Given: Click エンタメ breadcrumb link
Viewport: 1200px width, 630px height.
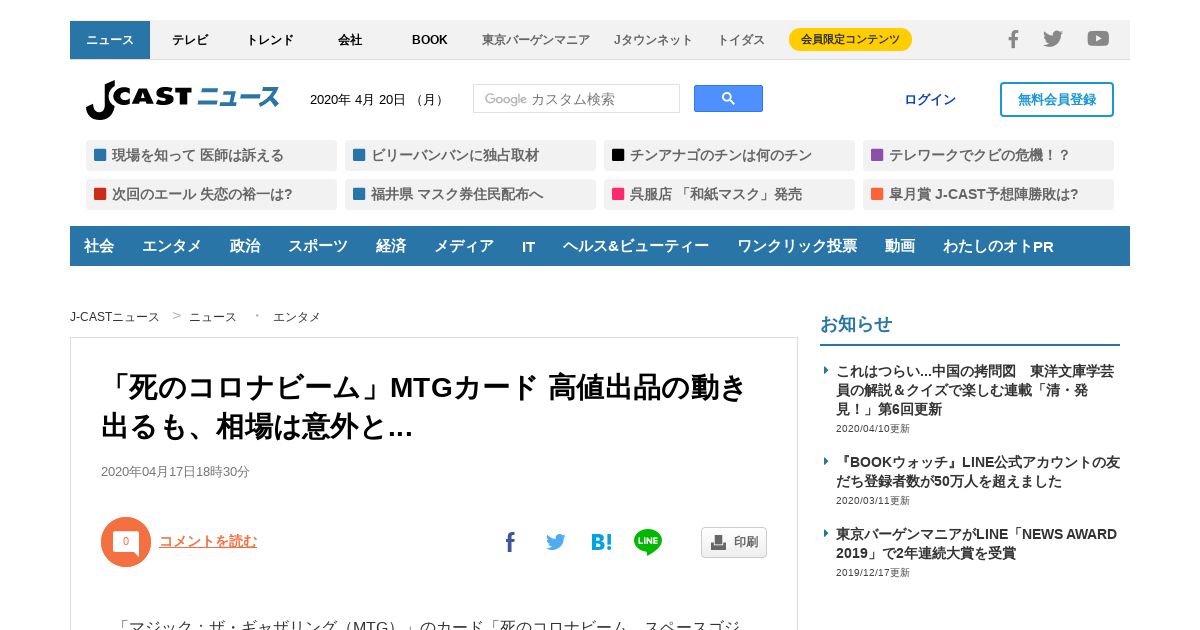Looking at the screenshot, I should [x=297, y=317].
